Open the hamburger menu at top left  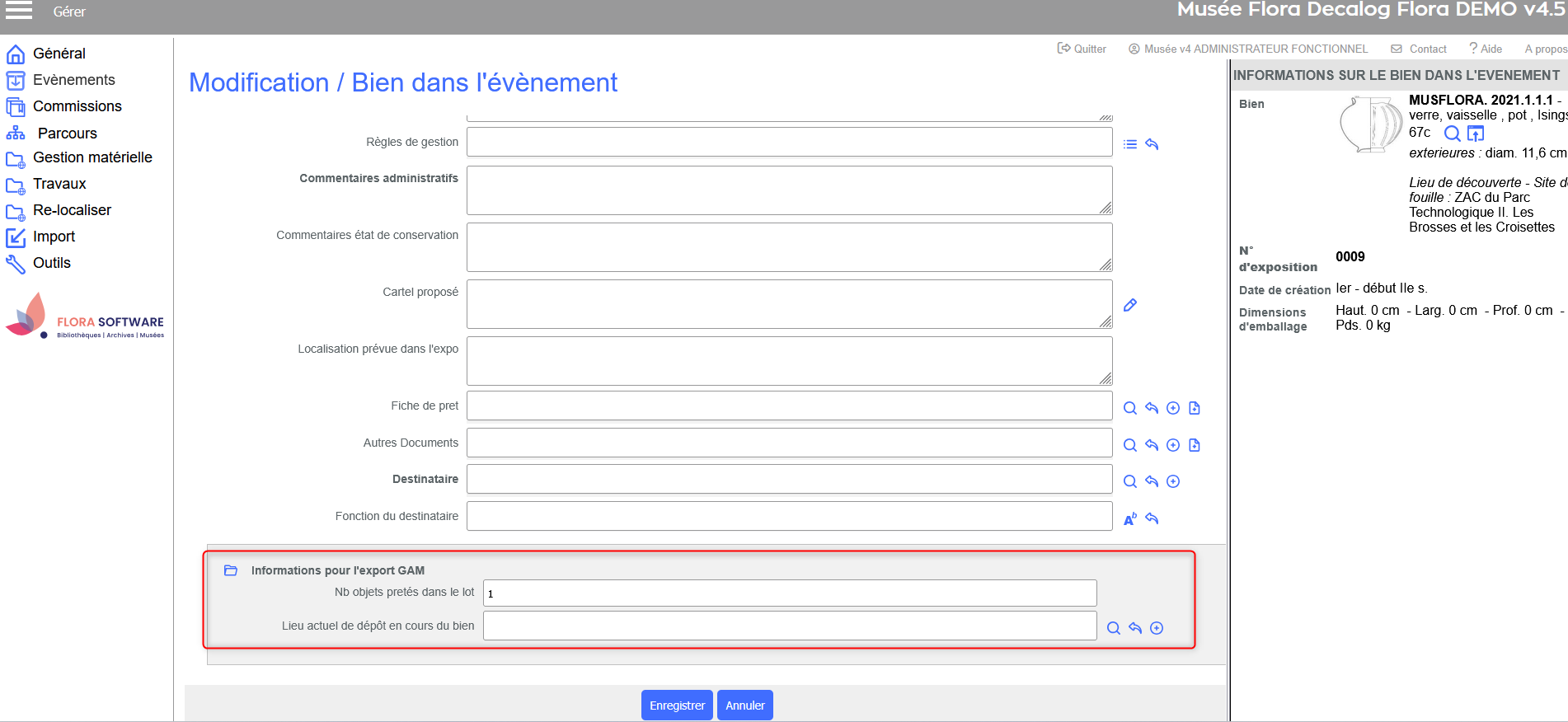point(19,11)
